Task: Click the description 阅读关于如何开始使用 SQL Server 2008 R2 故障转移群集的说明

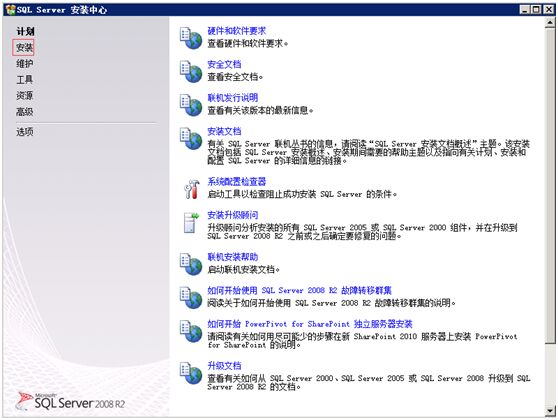Action: [332, 303]
